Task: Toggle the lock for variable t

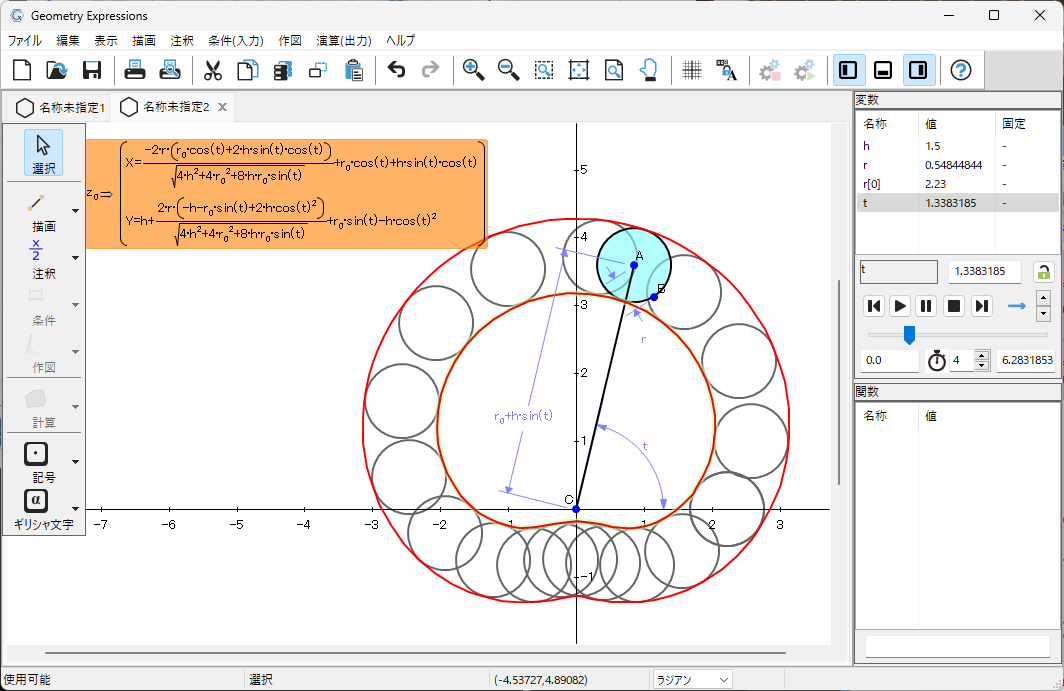Action: click(x=1043, y=272)
